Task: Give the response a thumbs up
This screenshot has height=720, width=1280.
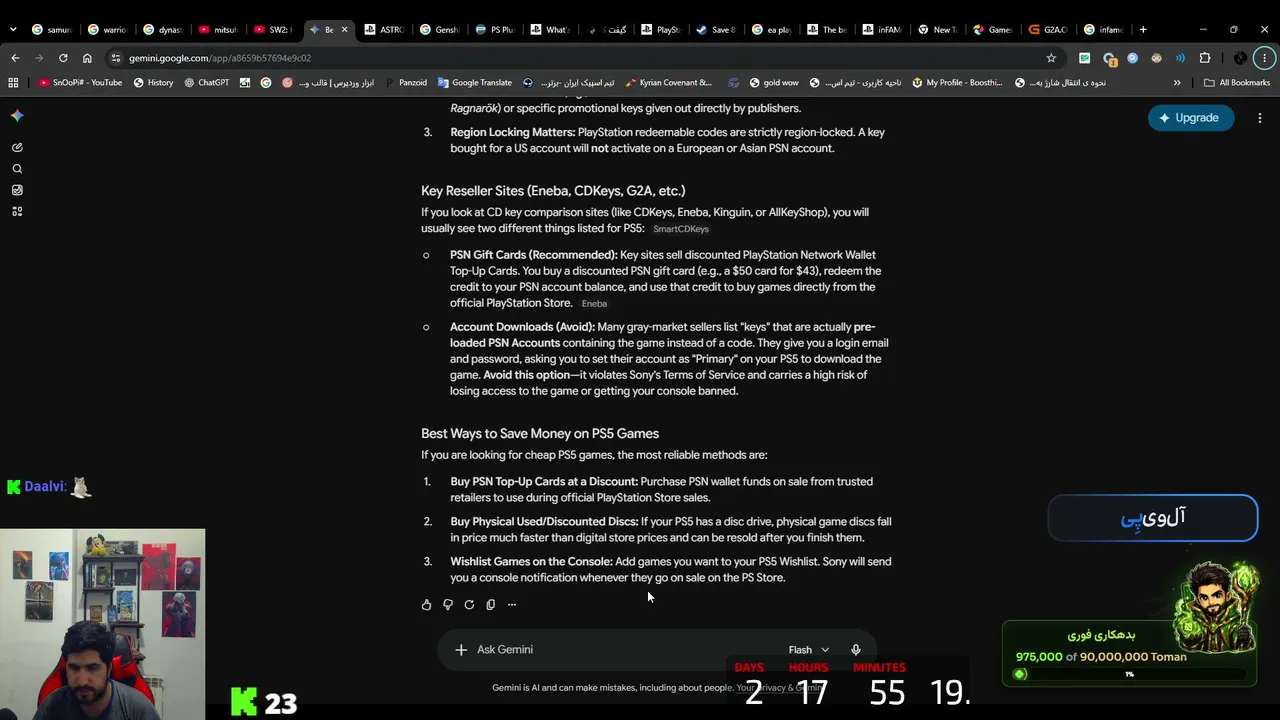Action: click(427, 605)
